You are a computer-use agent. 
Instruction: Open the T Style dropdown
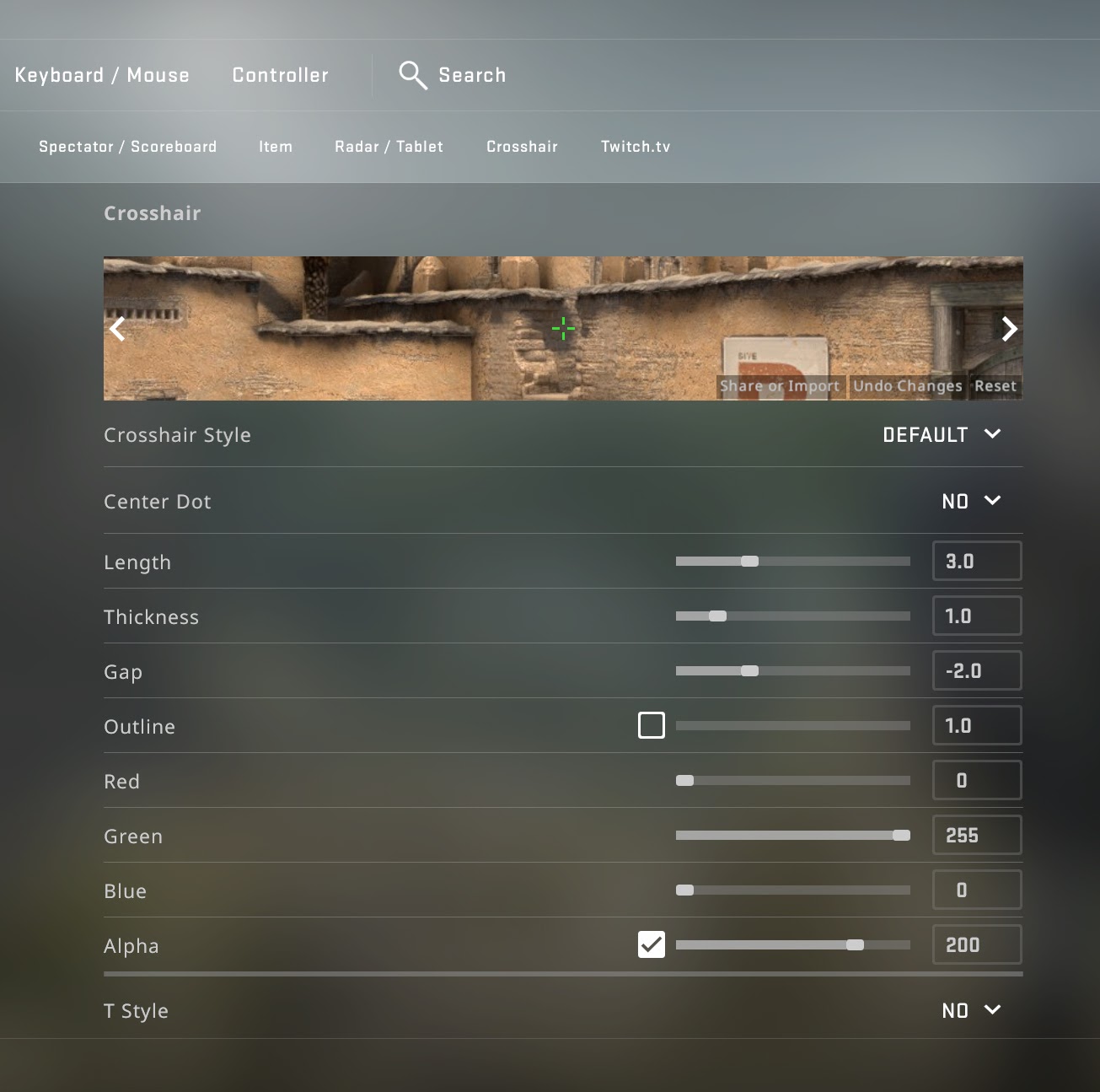(x=971, y=1011)
